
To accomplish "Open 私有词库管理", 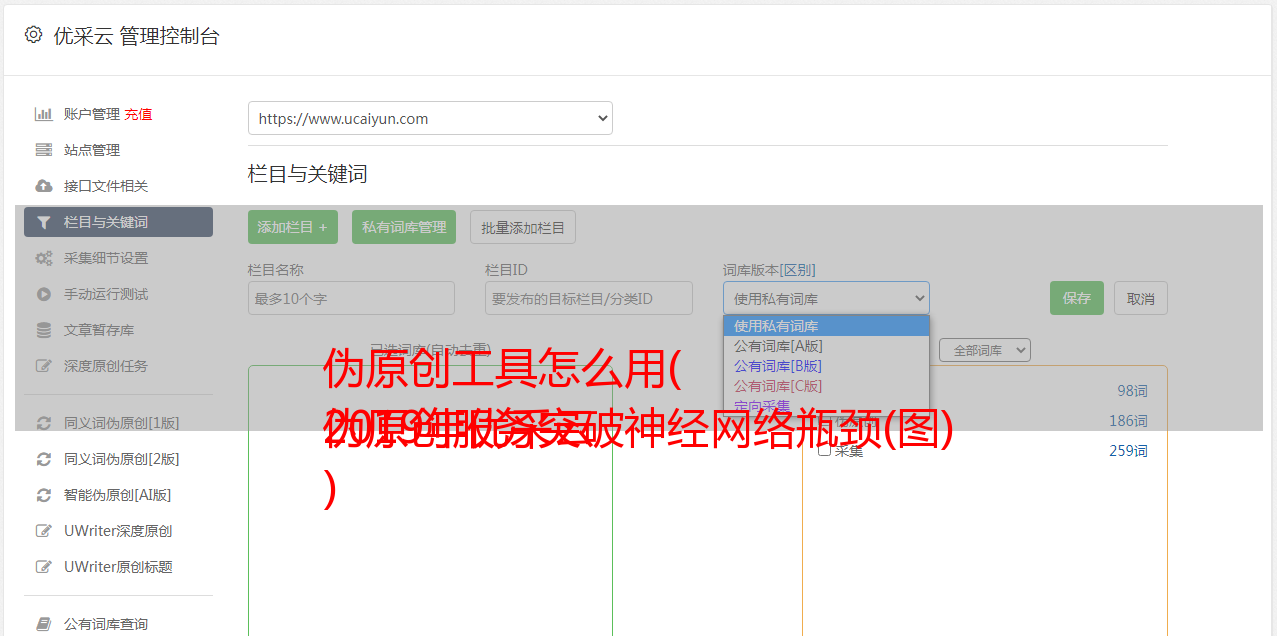I will [404, 227].
